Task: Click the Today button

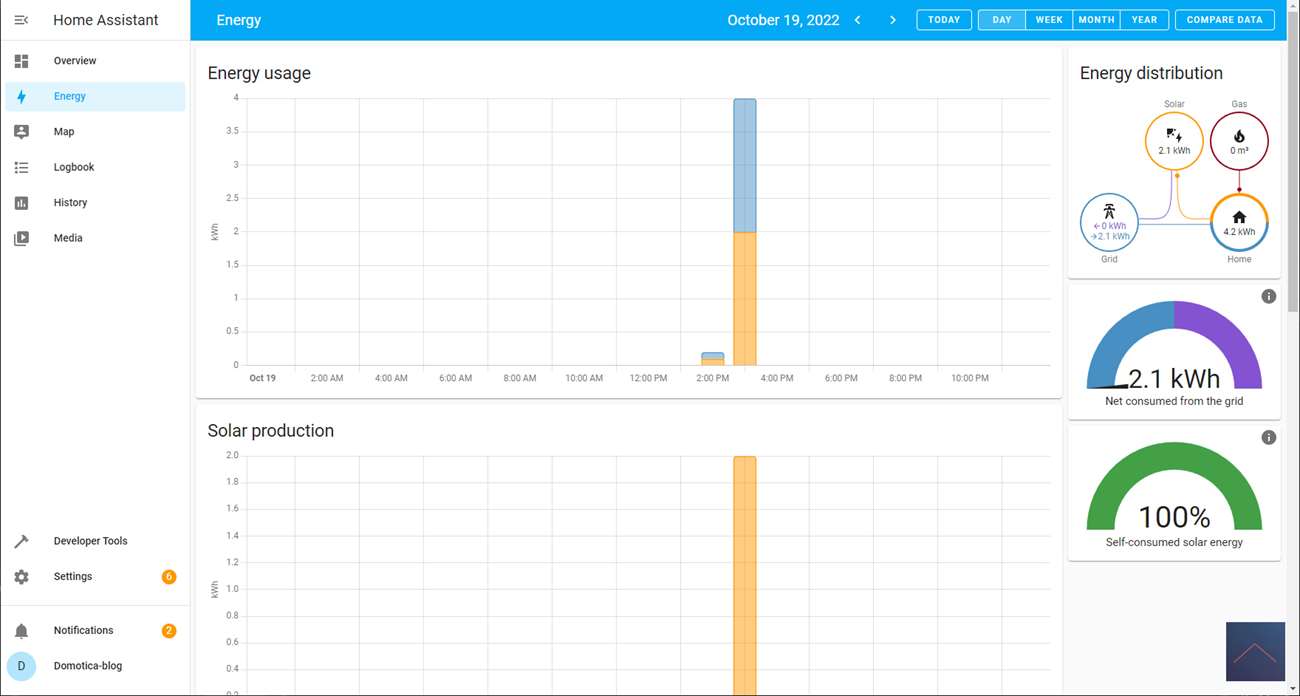Action: click(x=943, y=20)
